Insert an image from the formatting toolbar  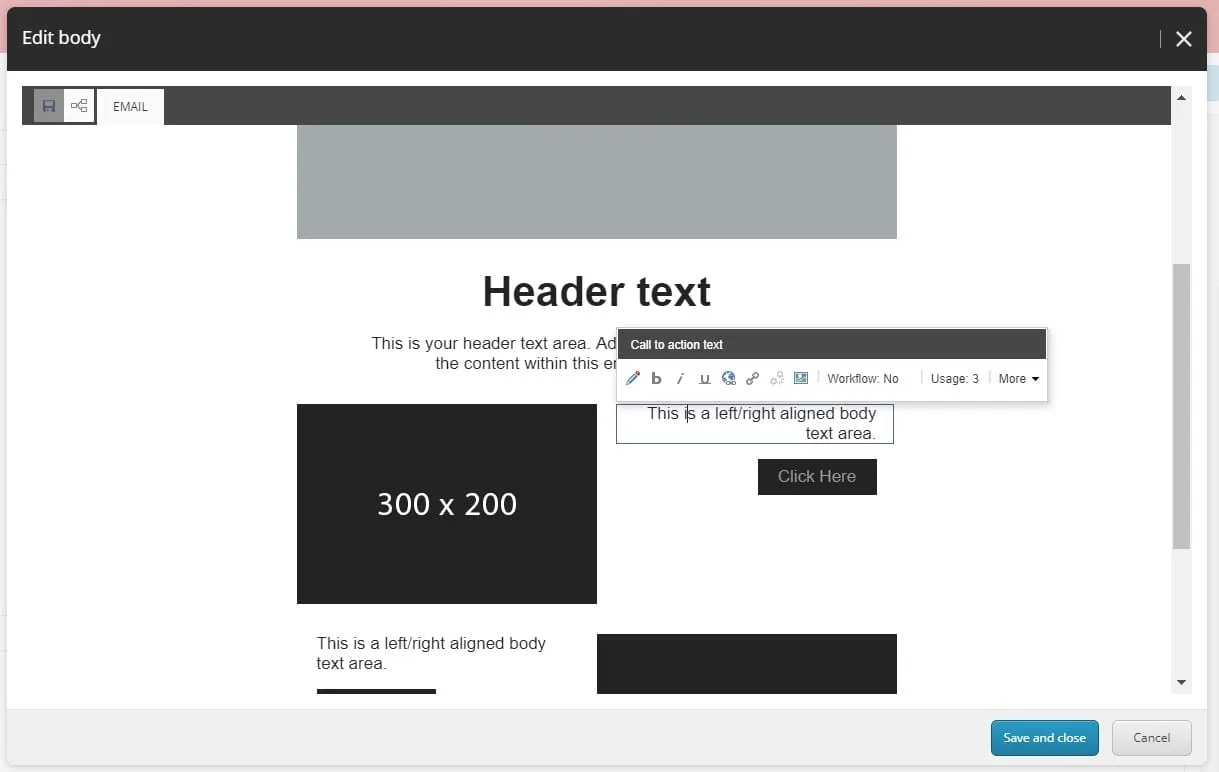coord(800,378)
